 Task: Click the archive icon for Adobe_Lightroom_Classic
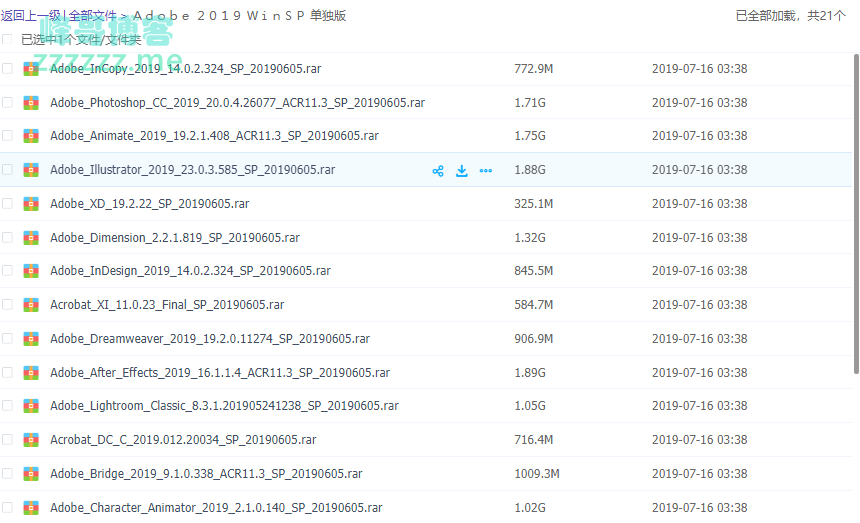coord(31,406)
